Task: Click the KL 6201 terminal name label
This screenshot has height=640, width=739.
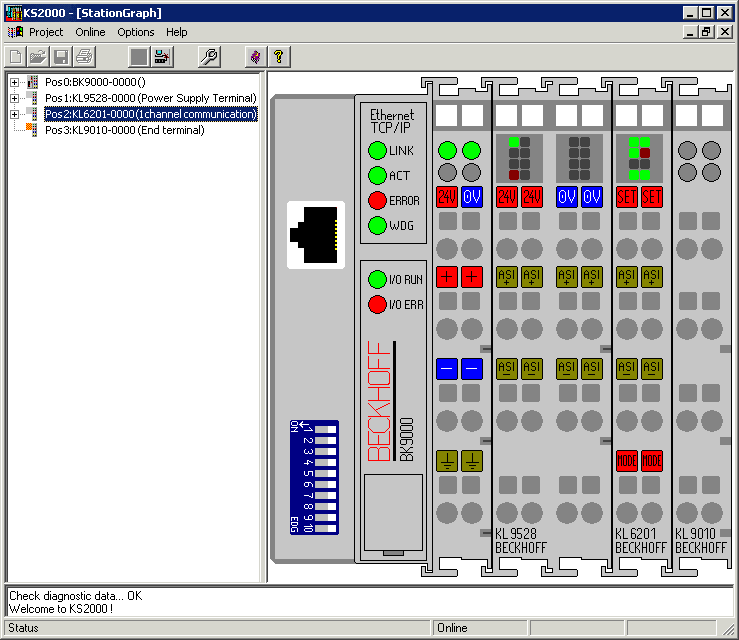Action: point(635,534)
